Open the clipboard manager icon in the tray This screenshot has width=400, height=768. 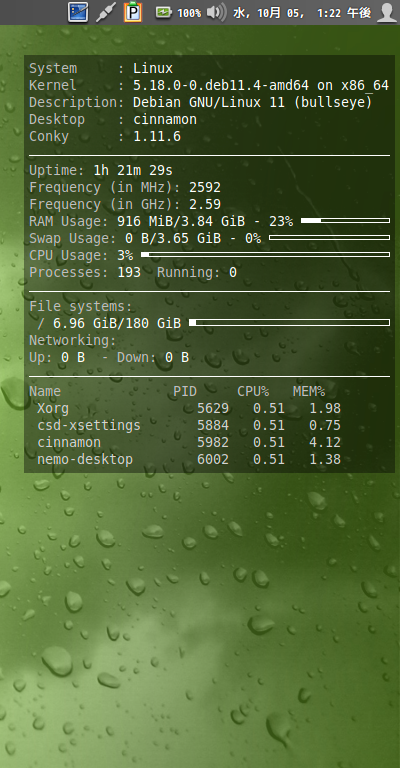click(133, 12)
